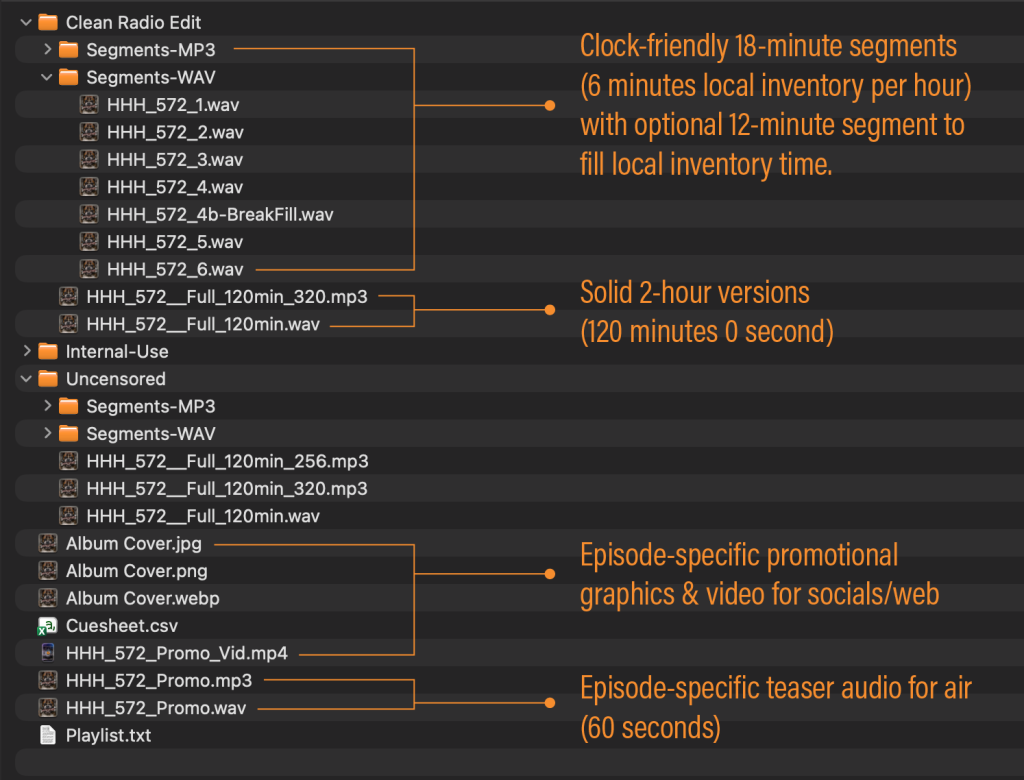This screenshot has height=780, width=1024.
Task: Click the HHH_572_Promo_Vid.mp4 video icon
Action: (x=48, y=653)
